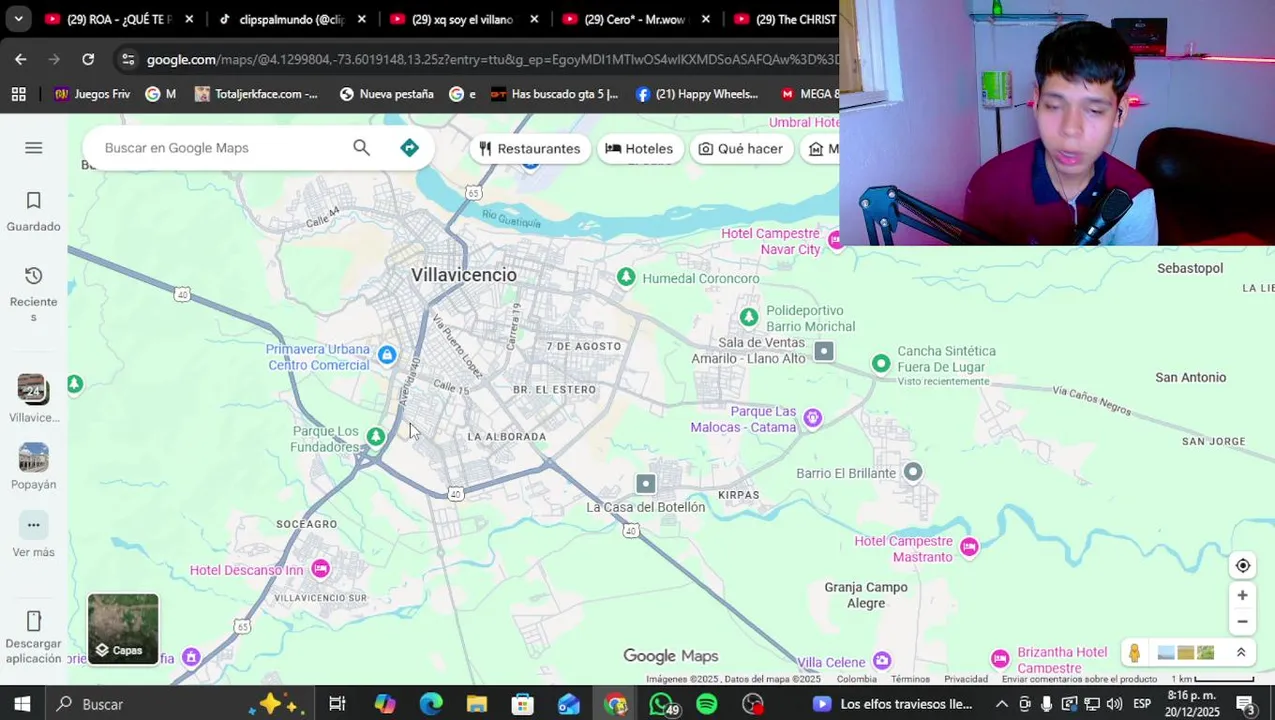Image resolution: width=1275 pixels, height=720 pixels.
Task: Select the Cancha Sintética Fuera De Lugar pin
Action: point(880,364)
